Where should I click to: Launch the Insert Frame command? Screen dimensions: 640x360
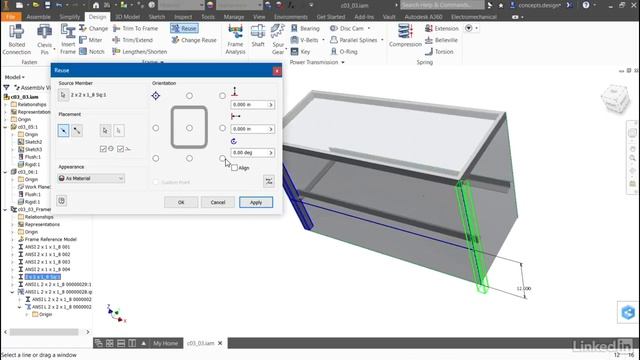pyautogui.click(x=67, y=39)
